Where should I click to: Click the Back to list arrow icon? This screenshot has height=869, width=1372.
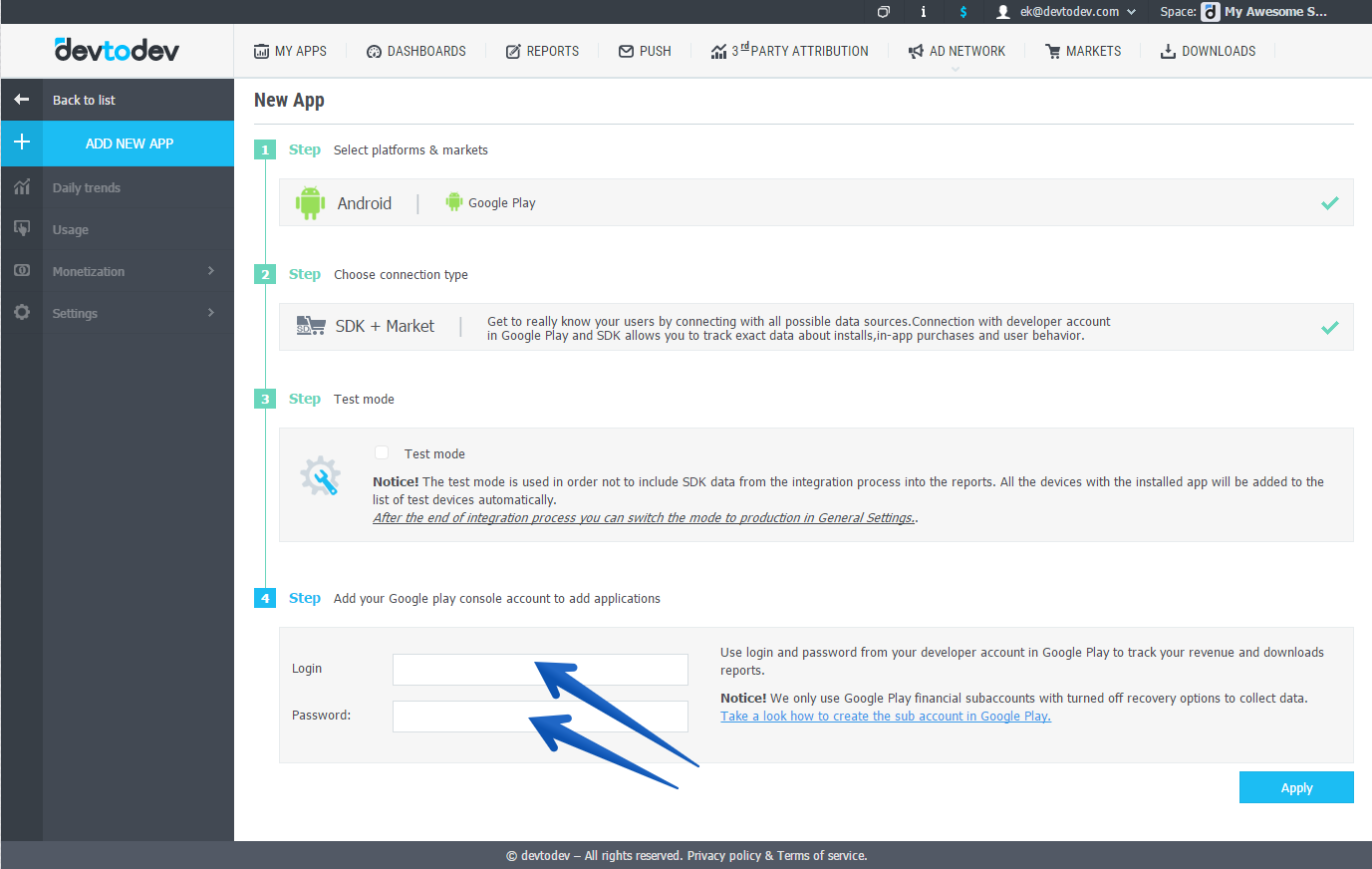coord(21,100)
